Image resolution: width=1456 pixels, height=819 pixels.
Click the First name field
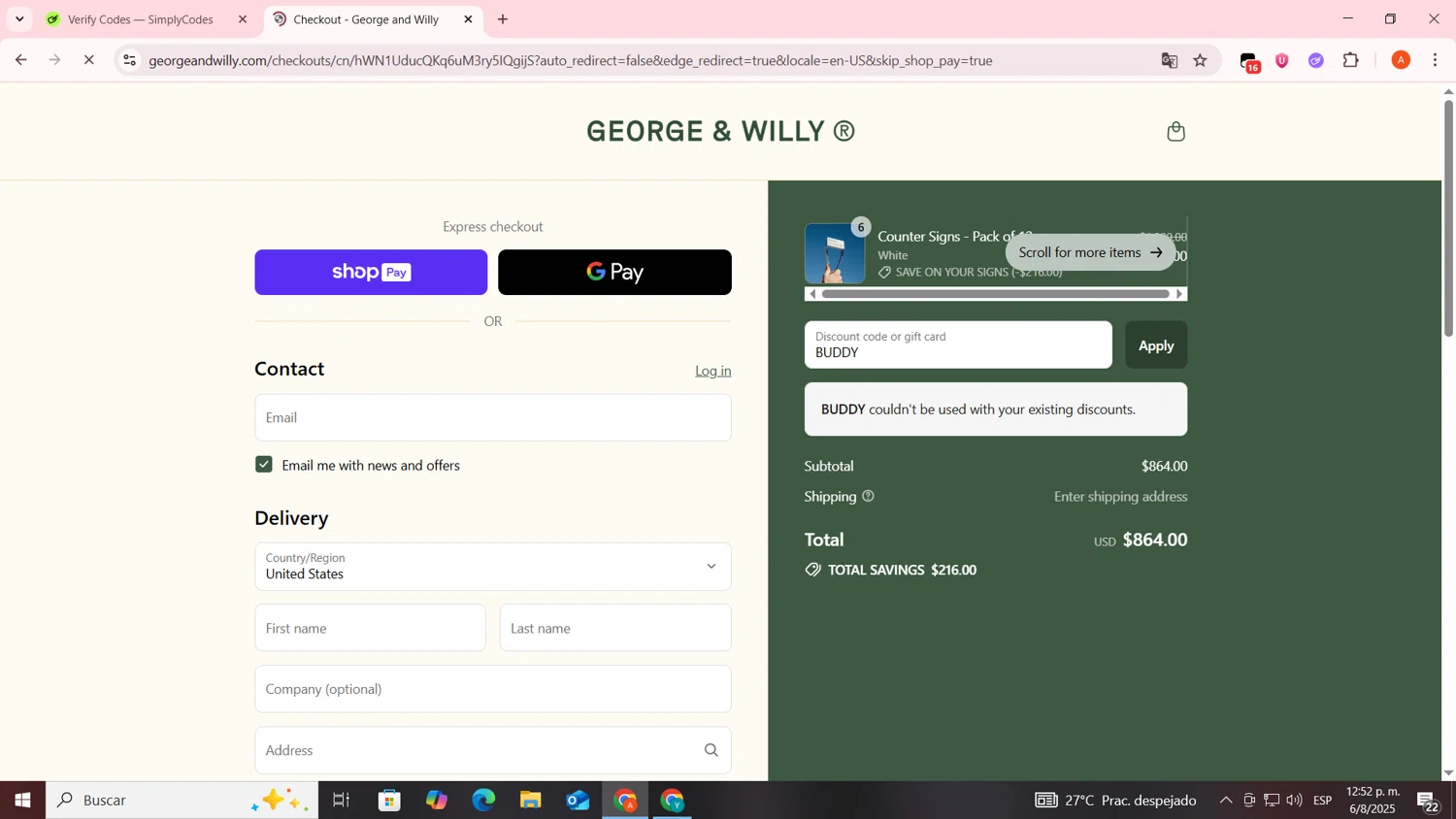pyautogui.click(x=370, y=628)
